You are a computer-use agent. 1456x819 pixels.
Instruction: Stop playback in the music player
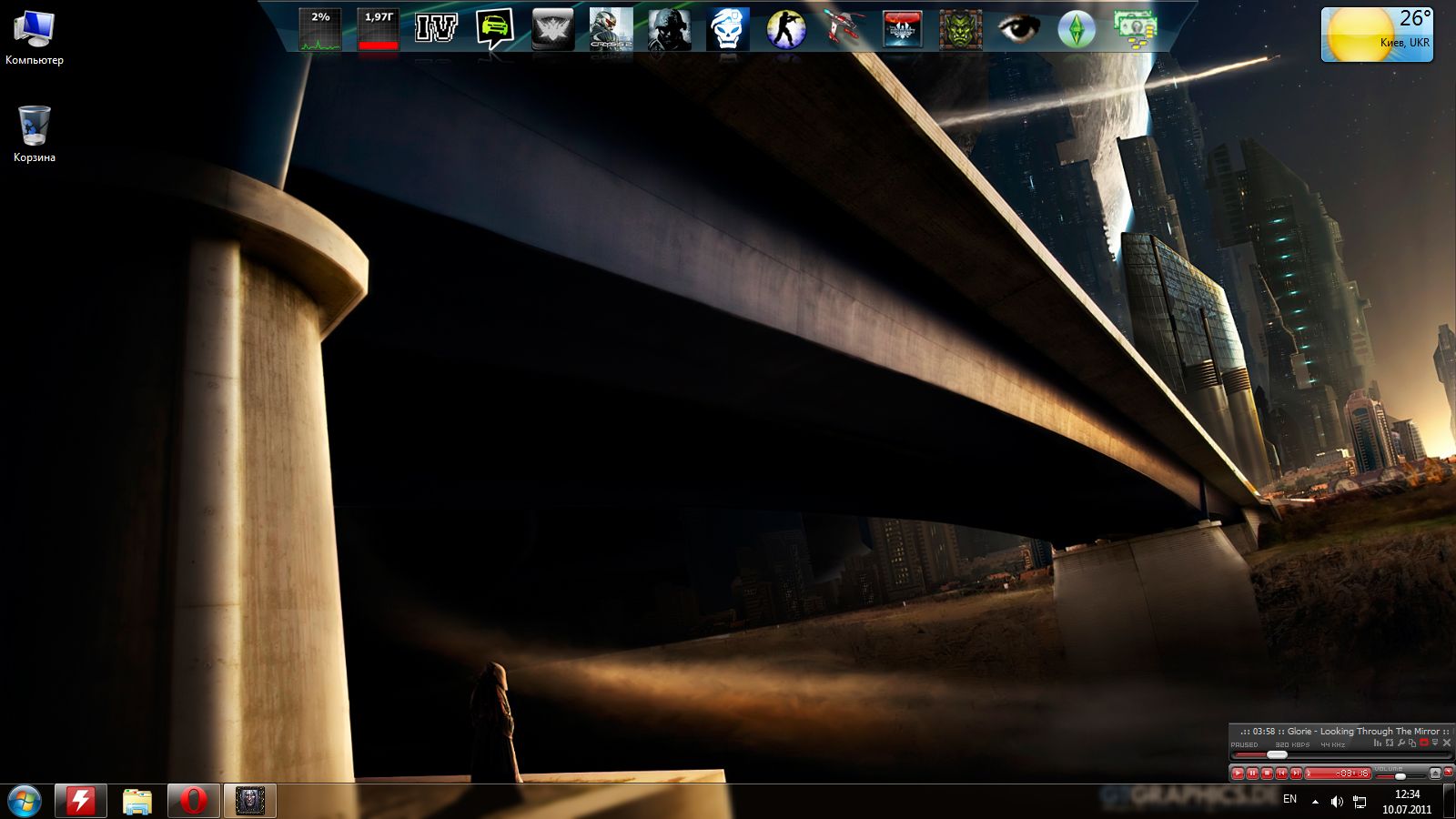[1267, 773]
